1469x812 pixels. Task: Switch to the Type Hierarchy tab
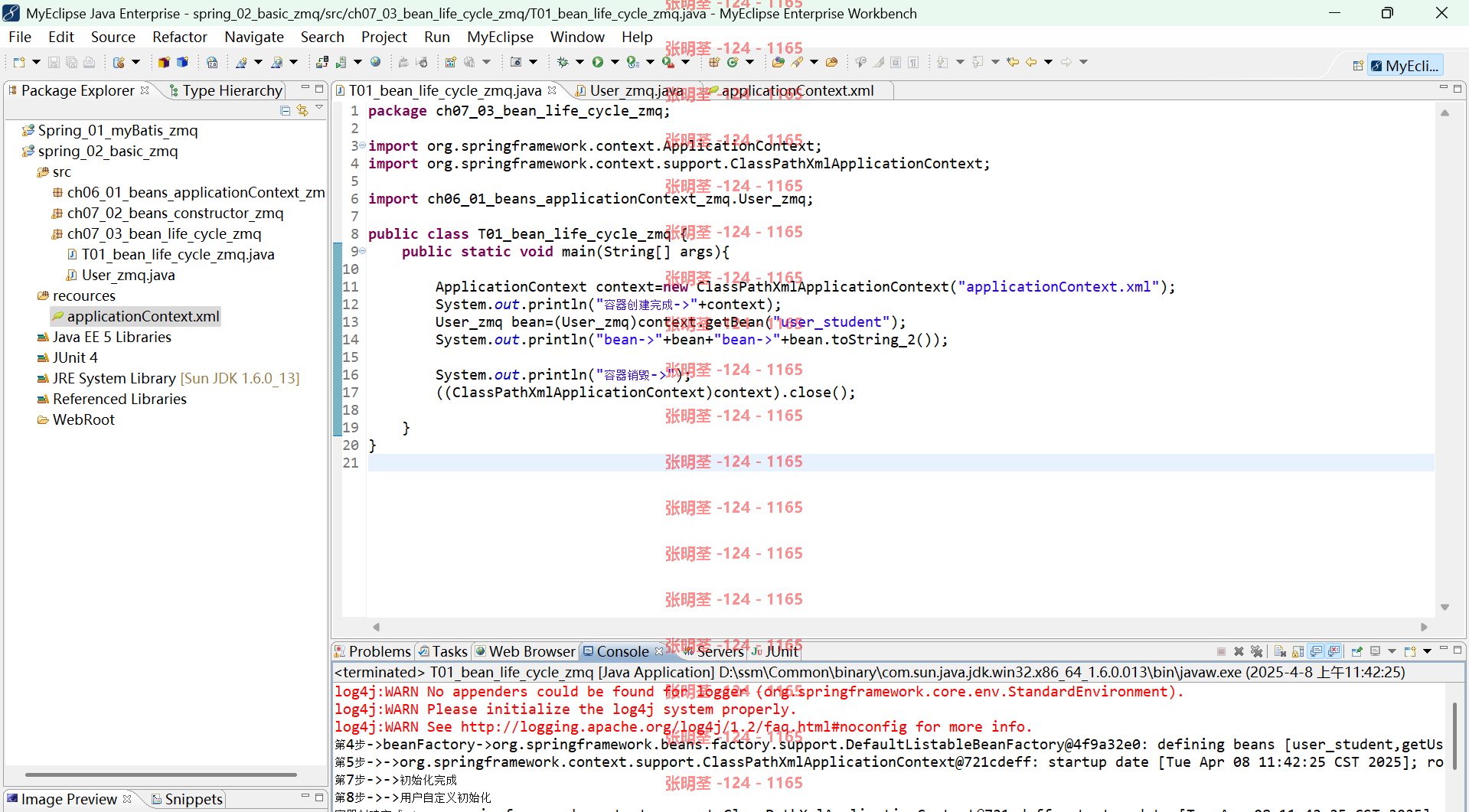(x=226, y=90)
